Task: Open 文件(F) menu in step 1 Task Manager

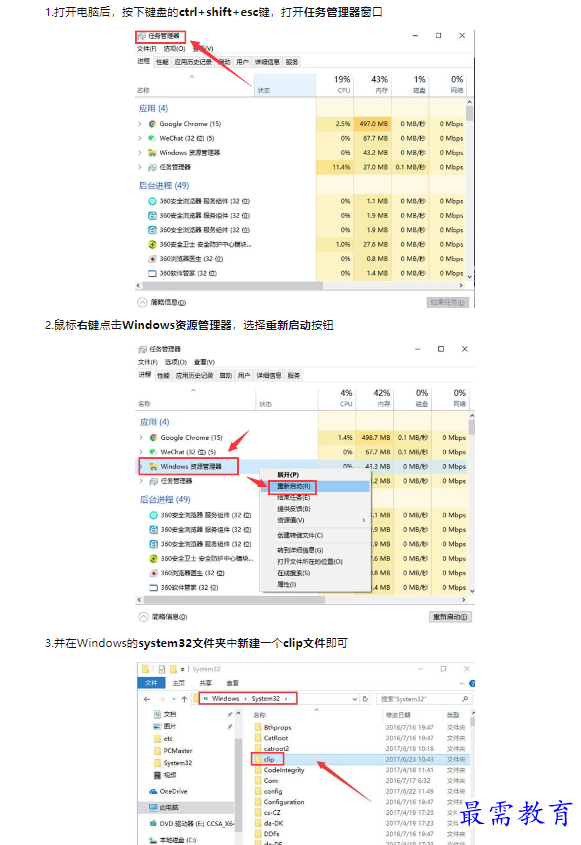Action: pyautogui.click(x=147, y=49)
